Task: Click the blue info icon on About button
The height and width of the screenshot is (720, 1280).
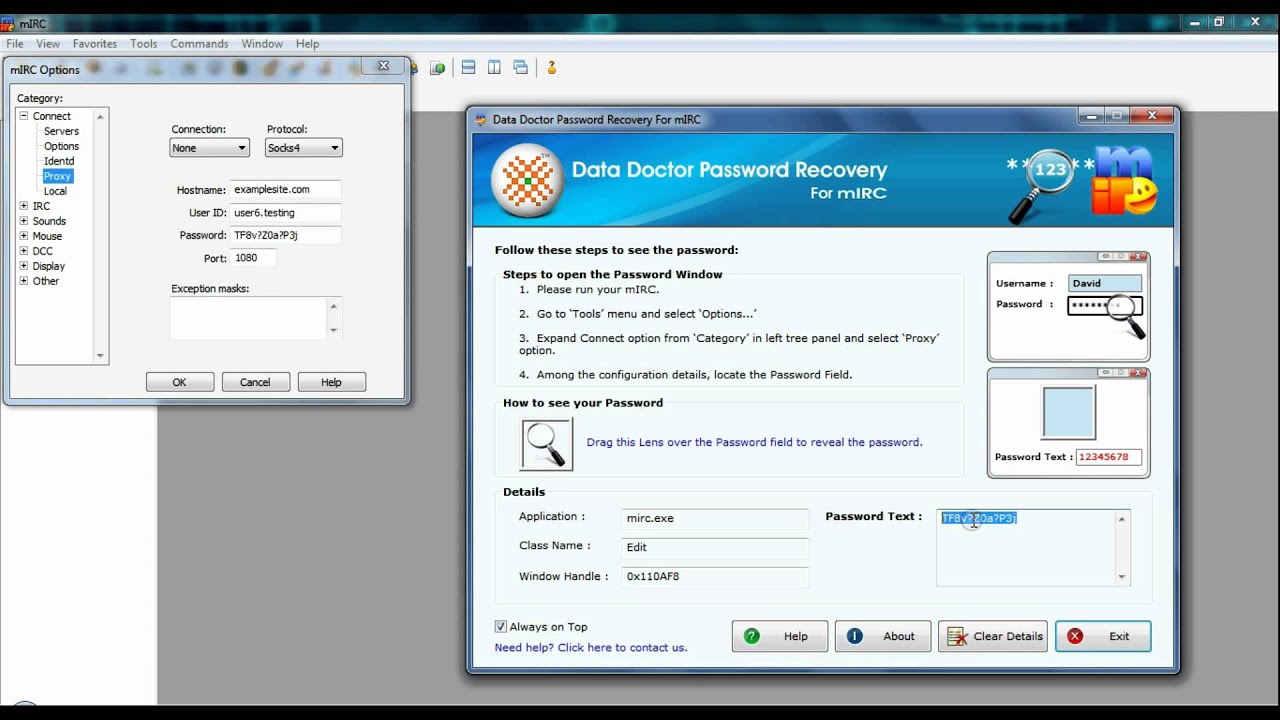Action: [855, 636]
